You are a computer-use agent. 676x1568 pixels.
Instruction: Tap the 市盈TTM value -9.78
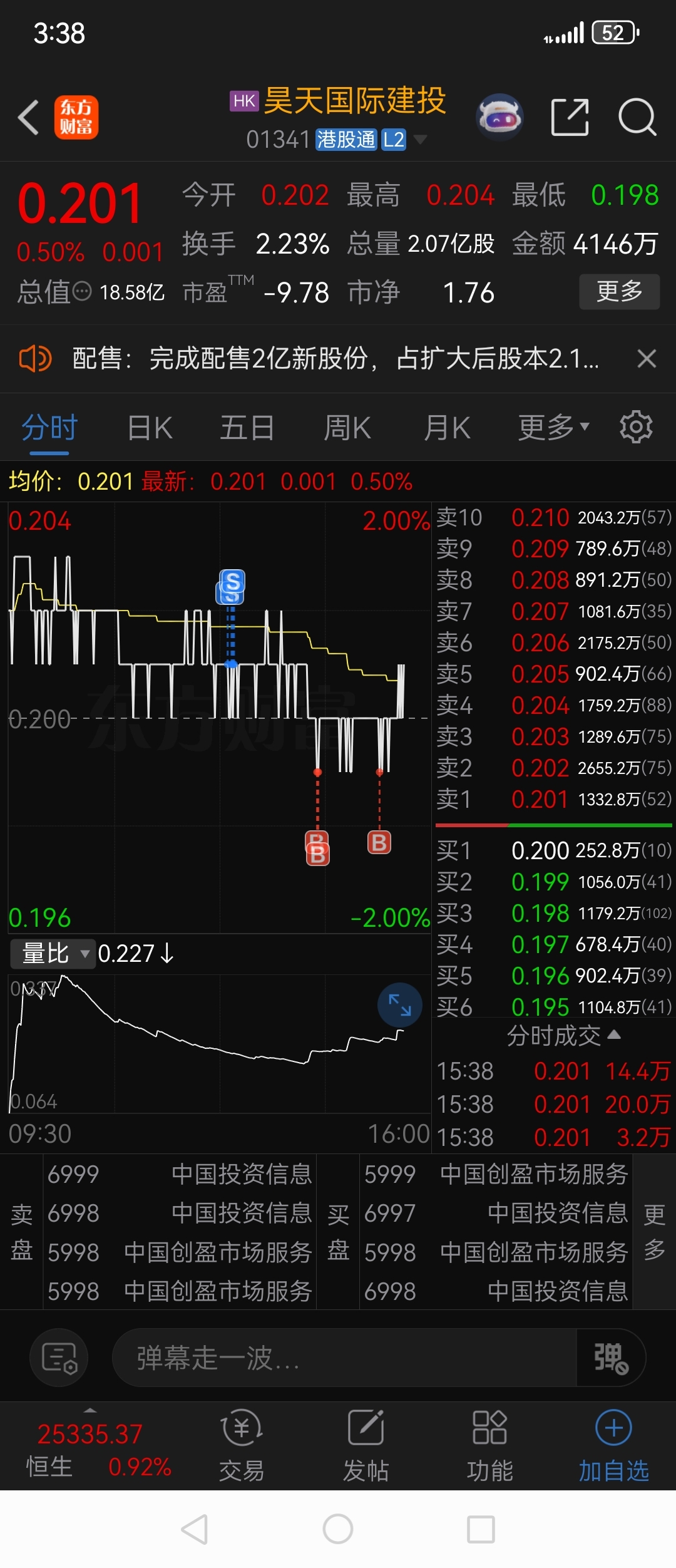point(296,292)
